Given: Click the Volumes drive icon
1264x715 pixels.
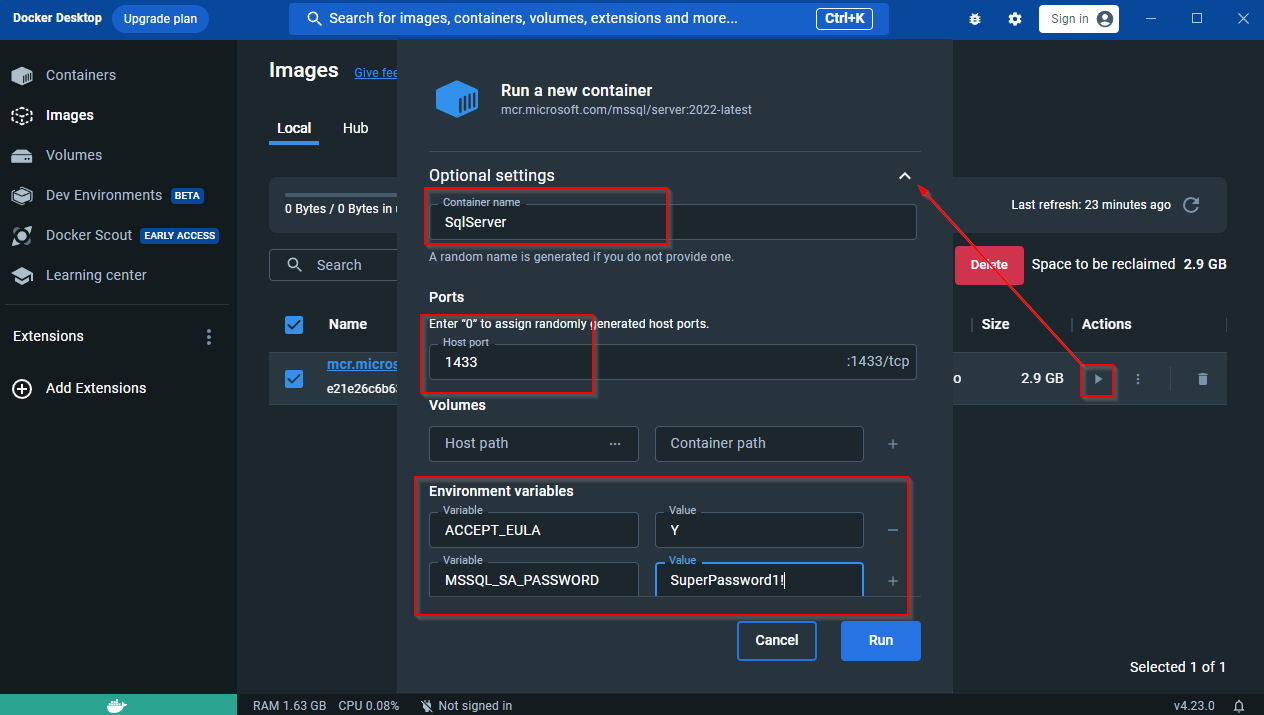Looking at the screenshot, I should 22,156.
